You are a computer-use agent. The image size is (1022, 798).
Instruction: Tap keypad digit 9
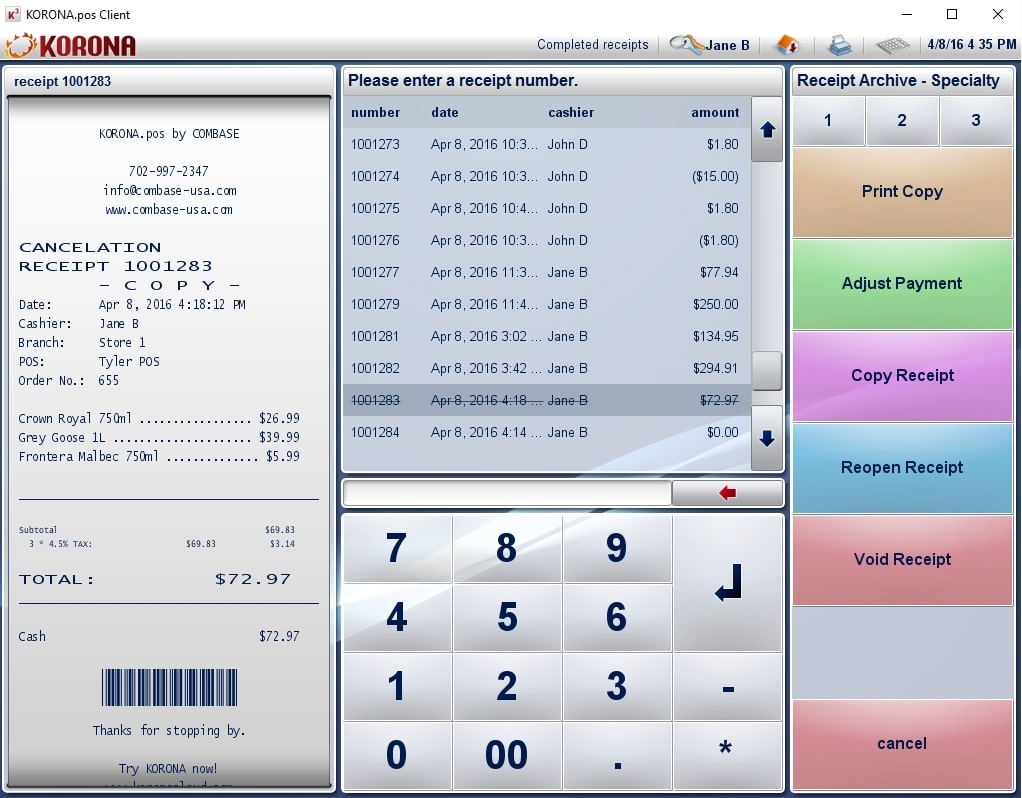pyautogui.click(x=617, y=548)
